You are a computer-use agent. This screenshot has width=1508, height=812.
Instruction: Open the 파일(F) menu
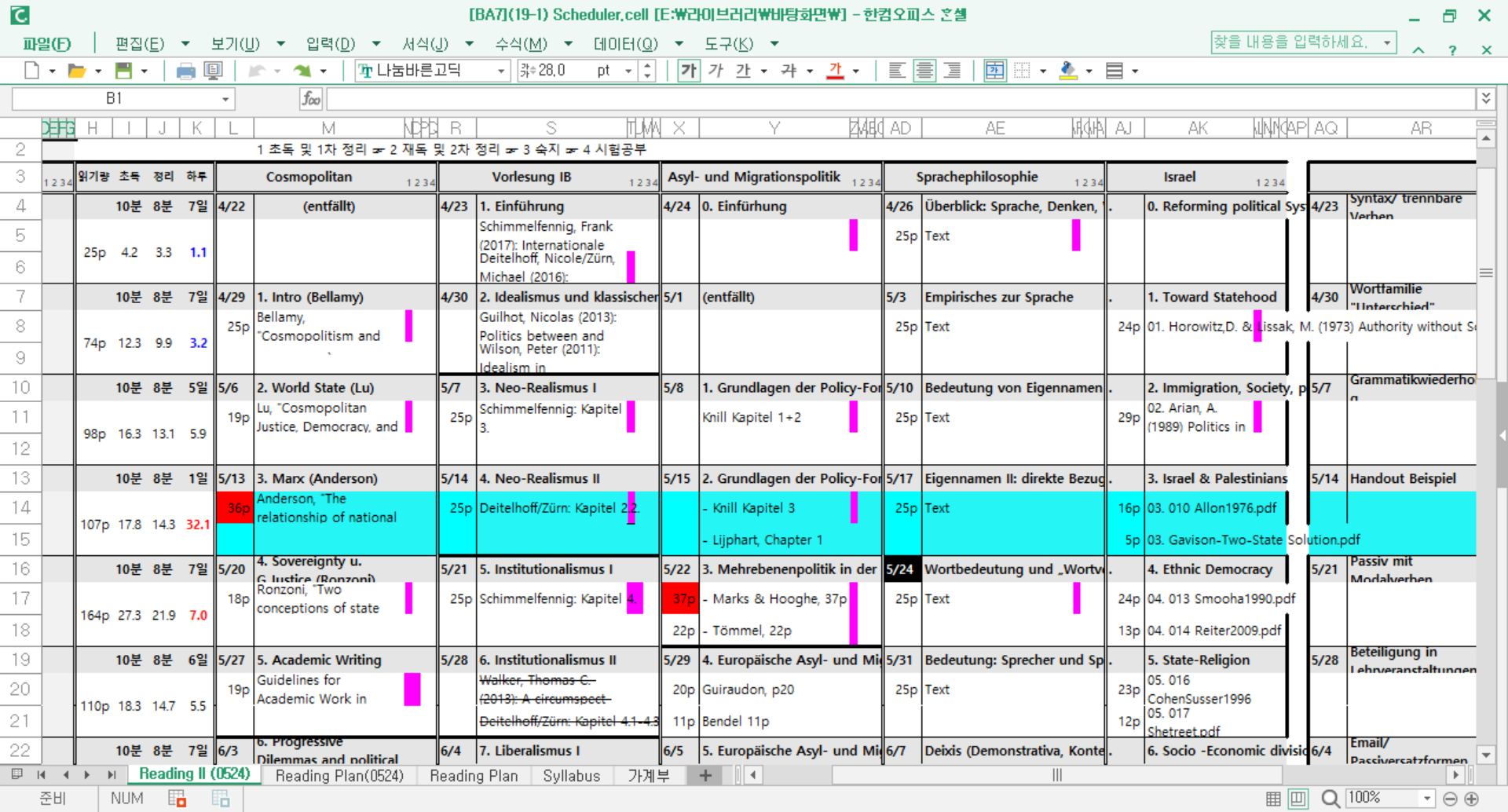46,44
